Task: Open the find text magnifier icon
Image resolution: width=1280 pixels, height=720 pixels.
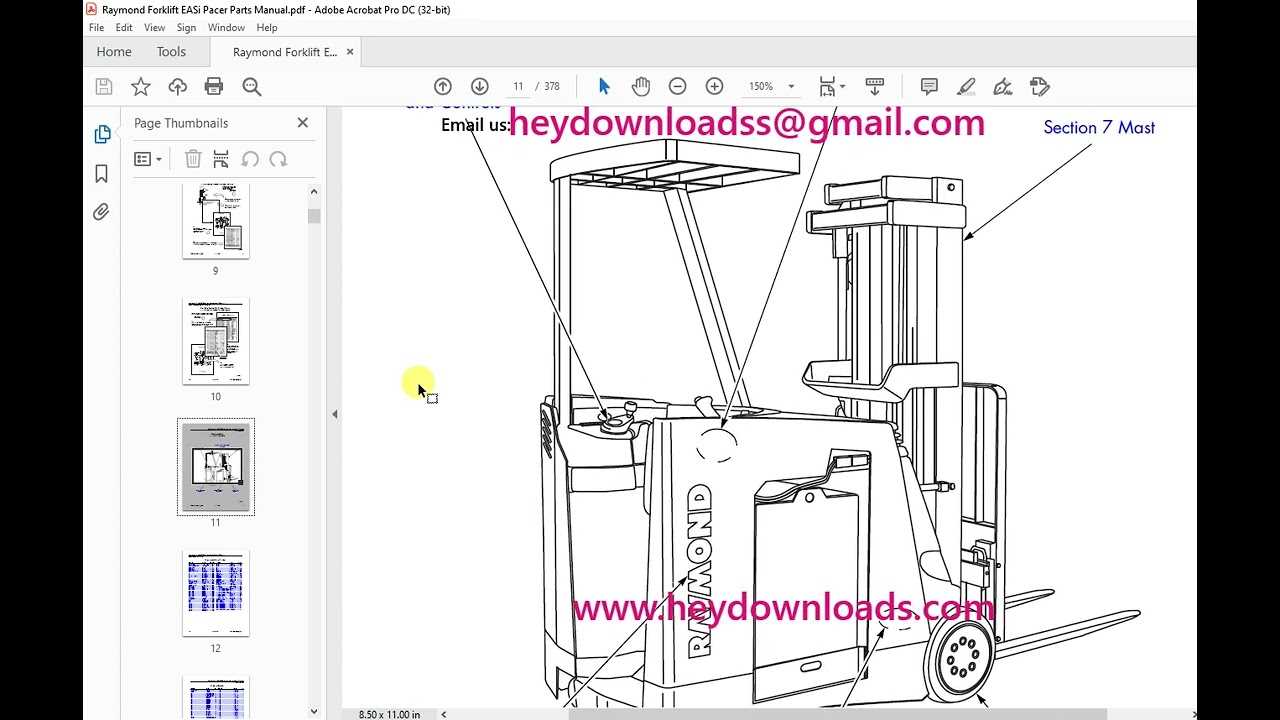Action: pyautogui.click(x=252, y=87)
